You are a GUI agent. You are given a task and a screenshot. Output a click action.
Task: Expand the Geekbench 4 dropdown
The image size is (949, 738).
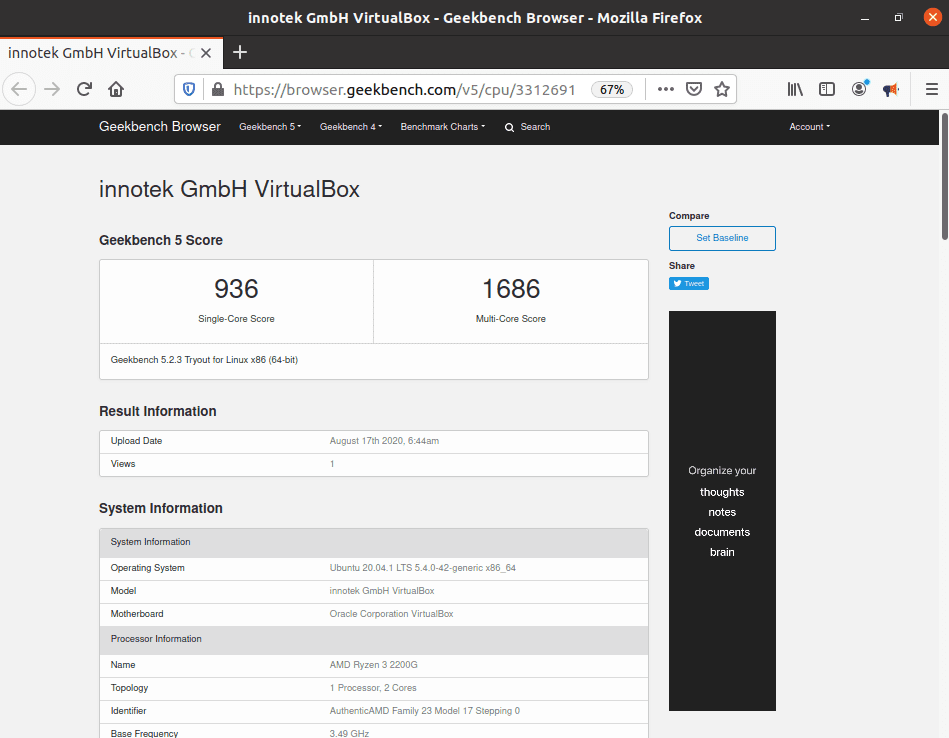point(350,127)
